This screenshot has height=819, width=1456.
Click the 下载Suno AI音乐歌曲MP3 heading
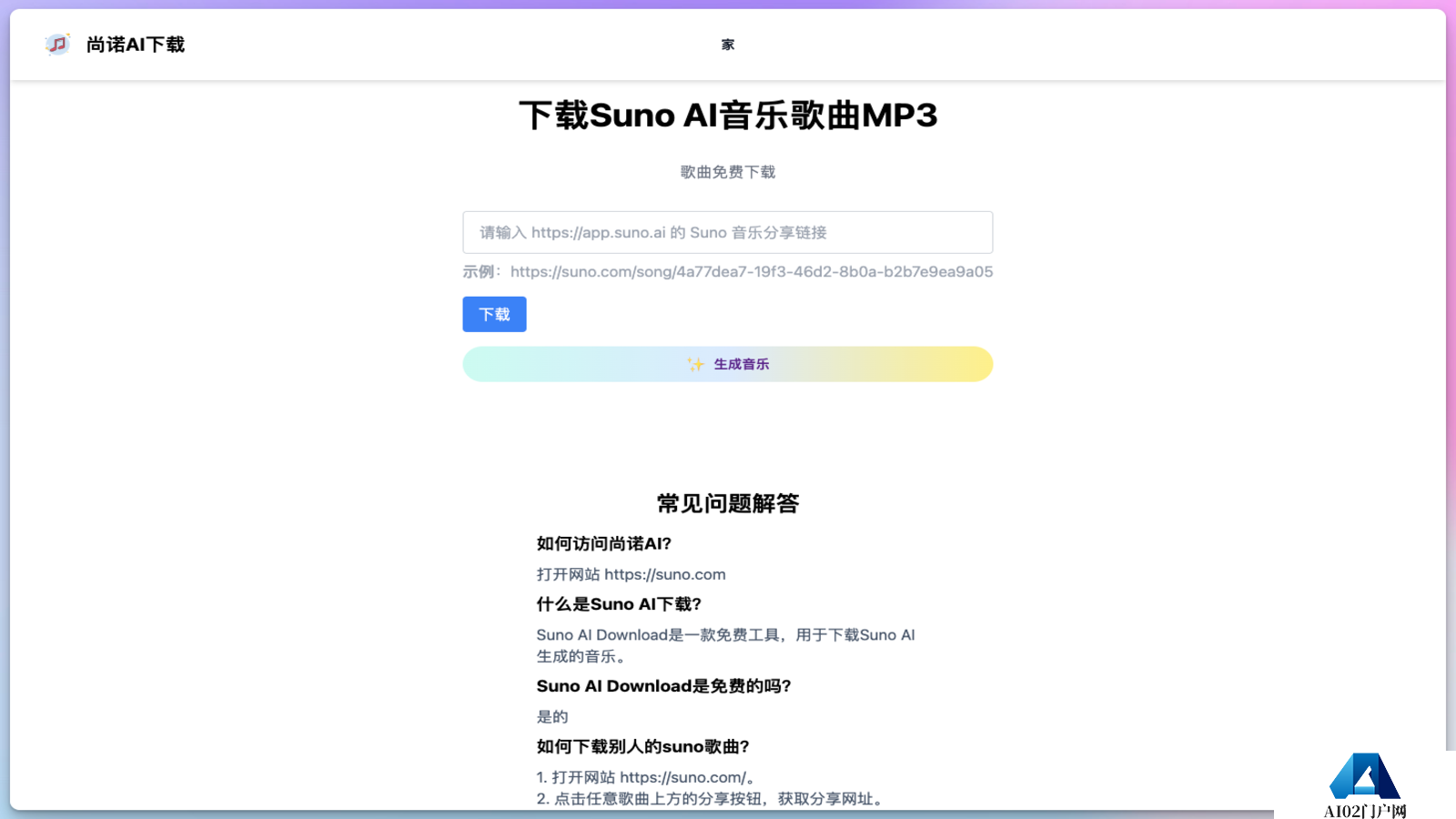coord(728,116)
